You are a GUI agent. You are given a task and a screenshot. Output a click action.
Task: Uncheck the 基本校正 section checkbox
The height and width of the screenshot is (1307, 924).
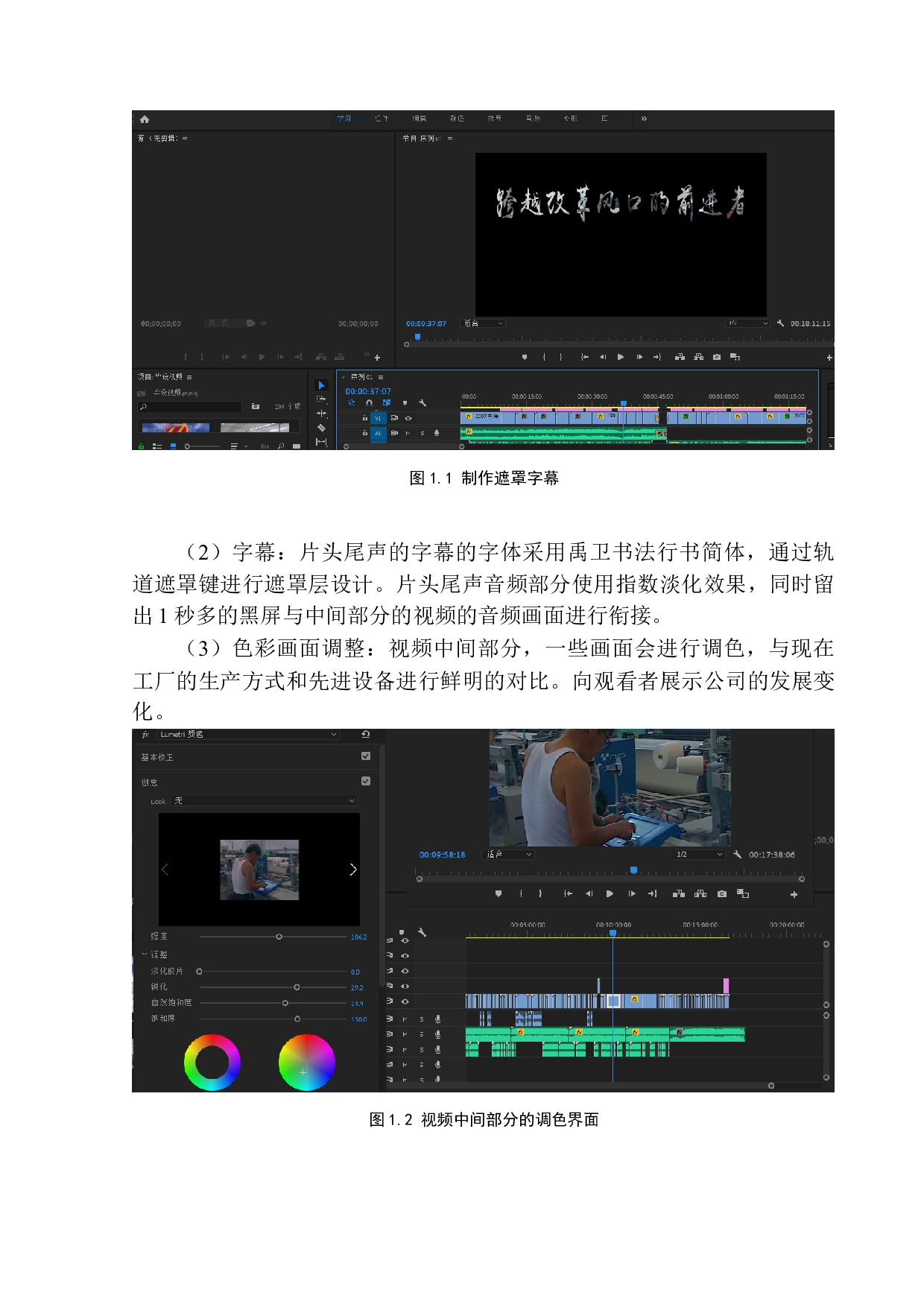click(365, 756)
